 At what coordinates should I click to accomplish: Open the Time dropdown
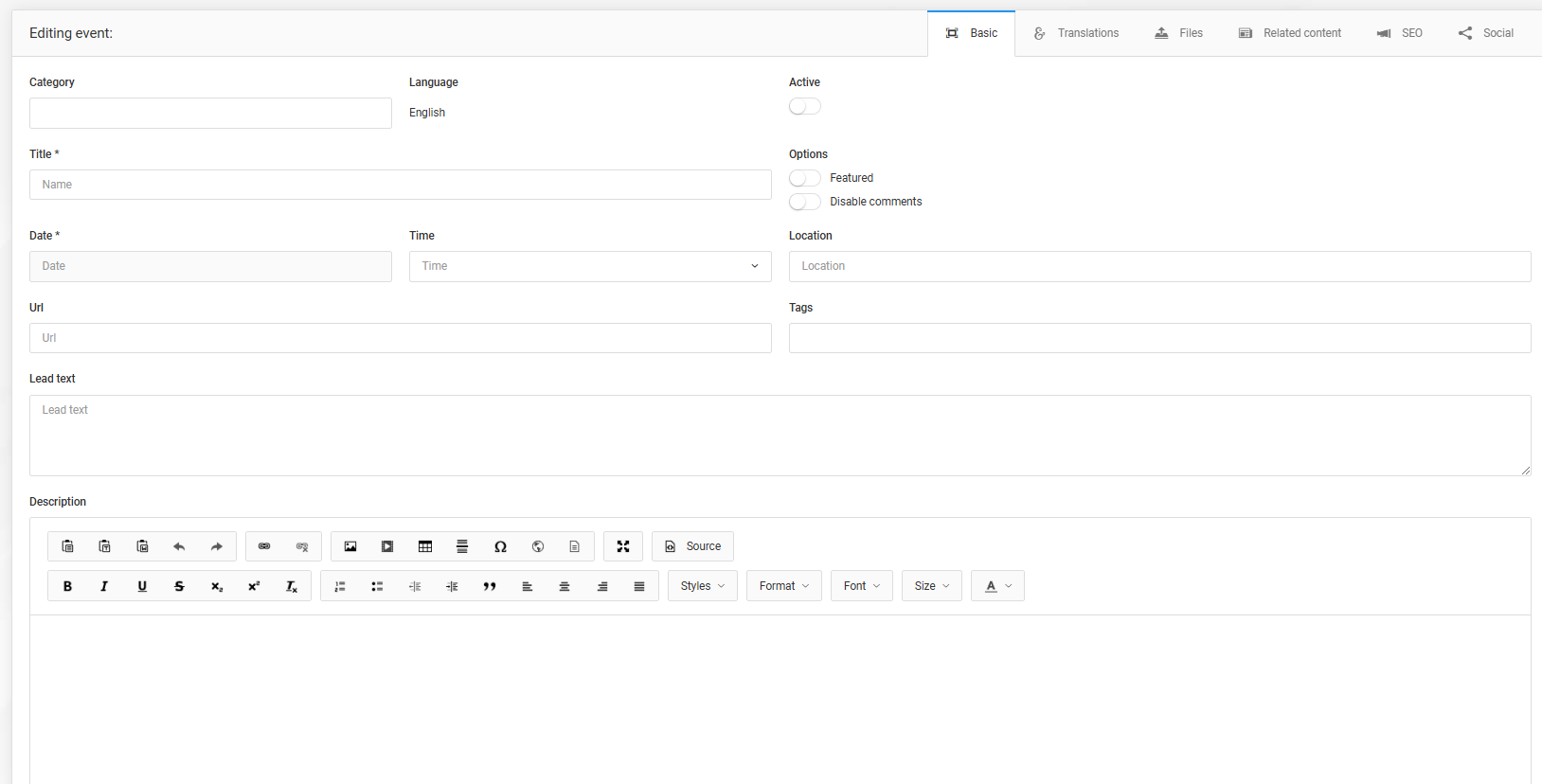coord(589,266)
